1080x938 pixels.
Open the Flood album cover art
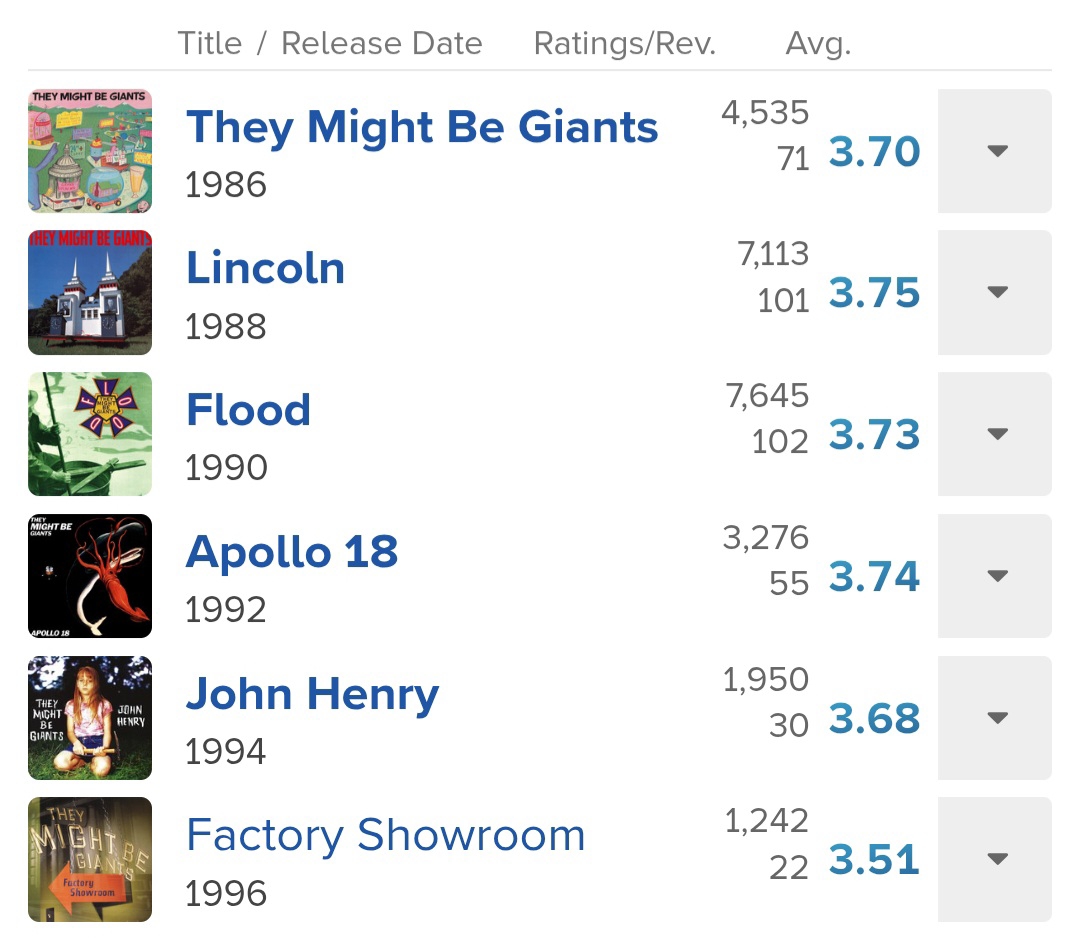coord(90,434)
